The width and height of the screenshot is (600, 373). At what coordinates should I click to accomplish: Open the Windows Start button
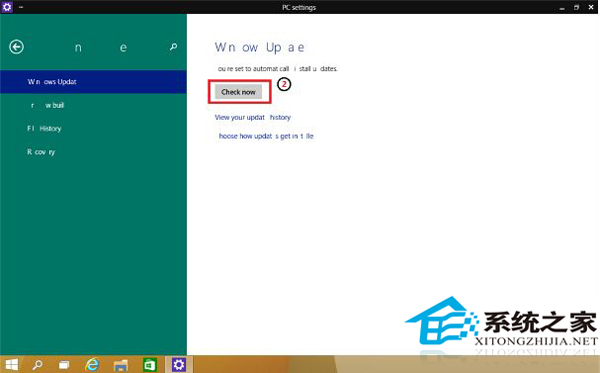click(x=12, y=365)
